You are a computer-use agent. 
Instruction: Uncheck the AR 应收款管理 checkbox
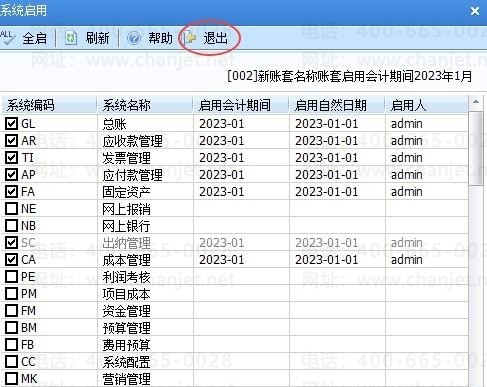pos(11,141)
